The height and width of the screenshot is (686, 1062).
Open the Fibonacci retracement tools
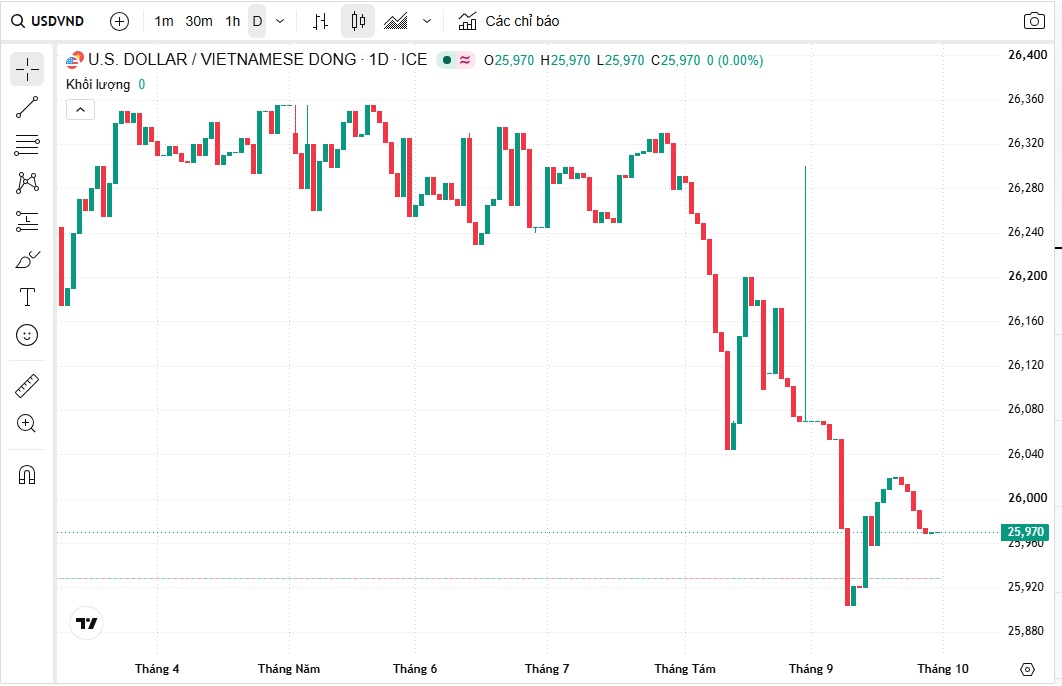27,144
